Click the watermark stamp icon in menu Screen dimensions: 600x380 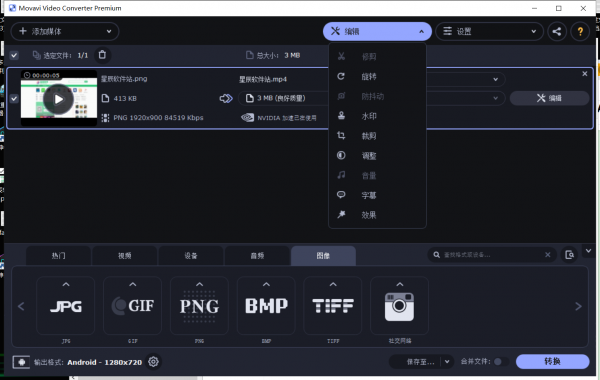tap(341, 116)
